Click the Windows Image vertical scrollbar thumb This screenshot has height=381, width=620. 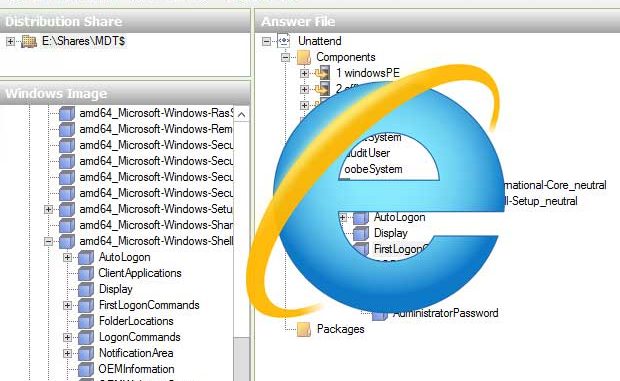[x=242, y=359]
